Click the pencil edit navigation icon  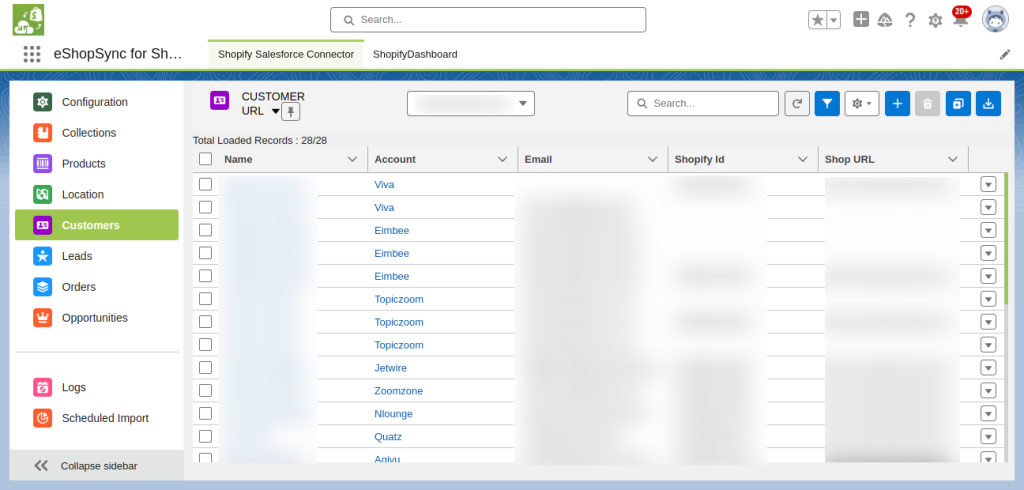click(x=1004, y=55)
